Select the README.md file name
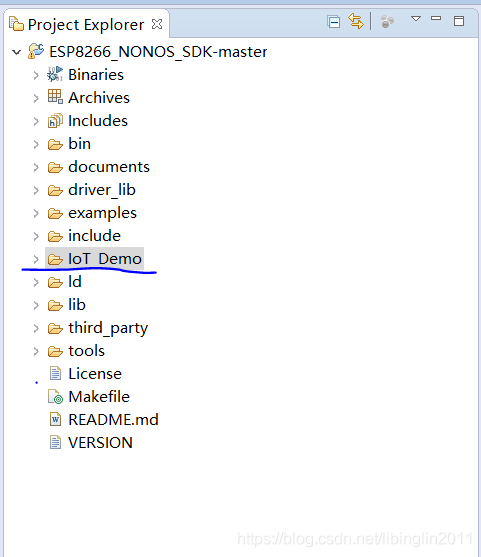The image size is (481, 557). pos(113,420)
